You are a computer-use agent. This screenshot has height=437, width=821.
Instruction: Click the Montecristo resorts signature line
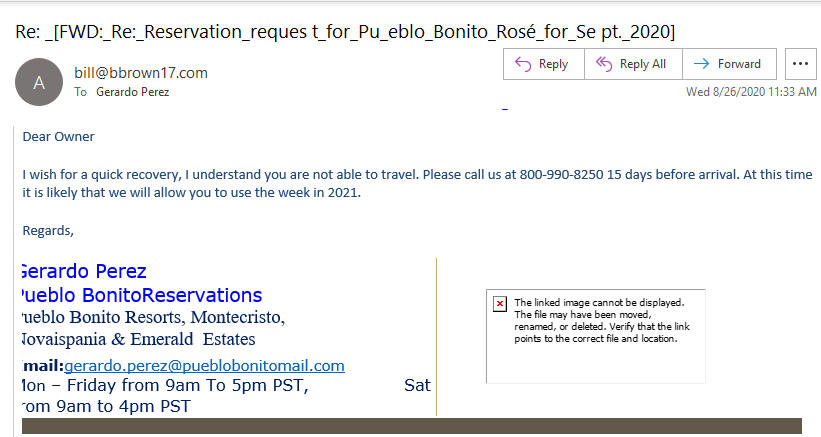coord(153,317)
